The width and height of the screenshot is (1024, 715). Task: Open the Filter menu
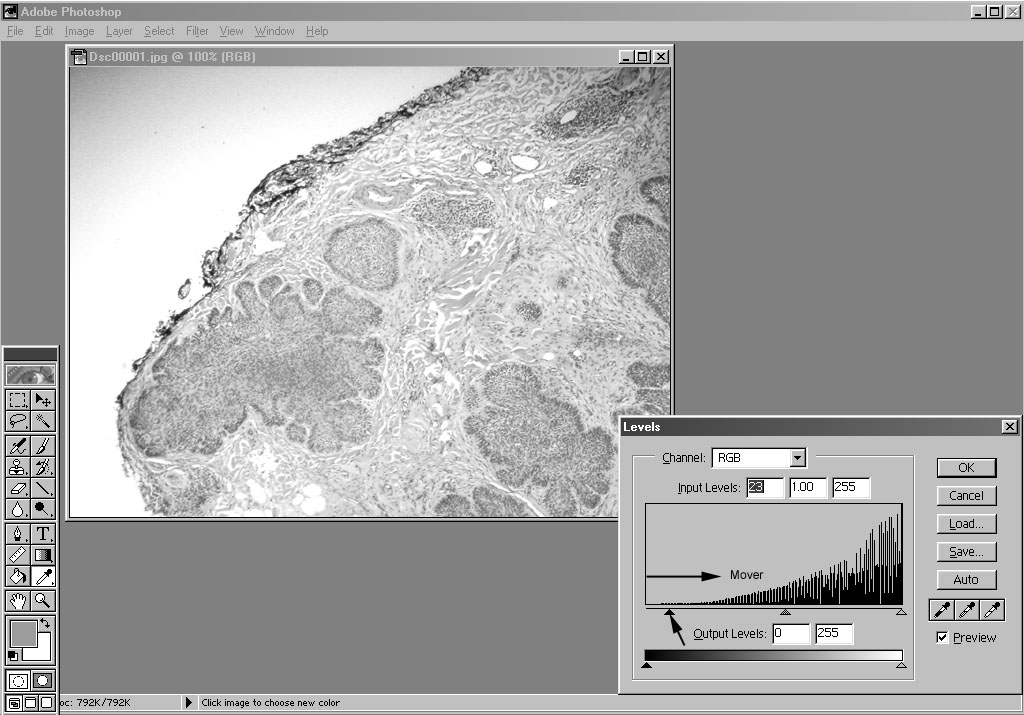197,31
